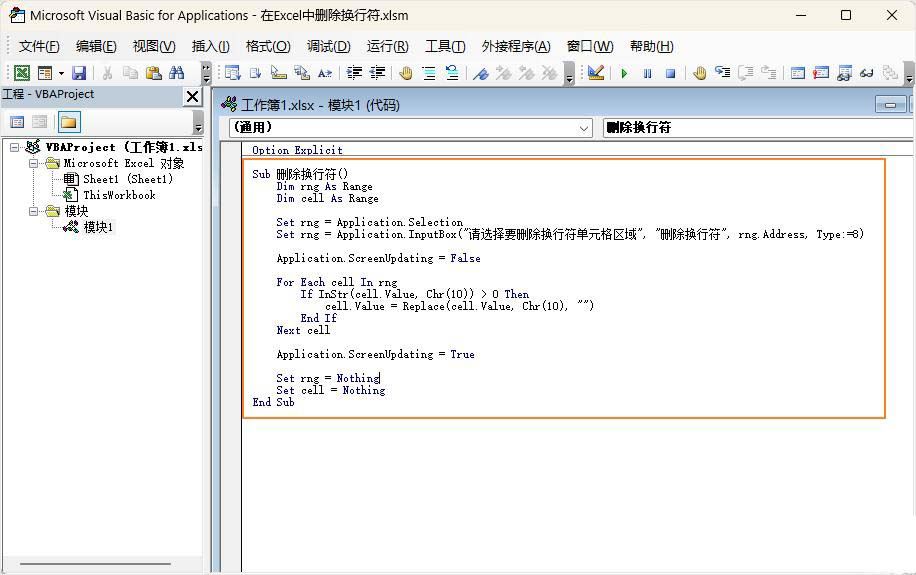Toggle Design Mode with the ruler and pencil icon
Screen dimensions: 916x575
coord(596,72)
